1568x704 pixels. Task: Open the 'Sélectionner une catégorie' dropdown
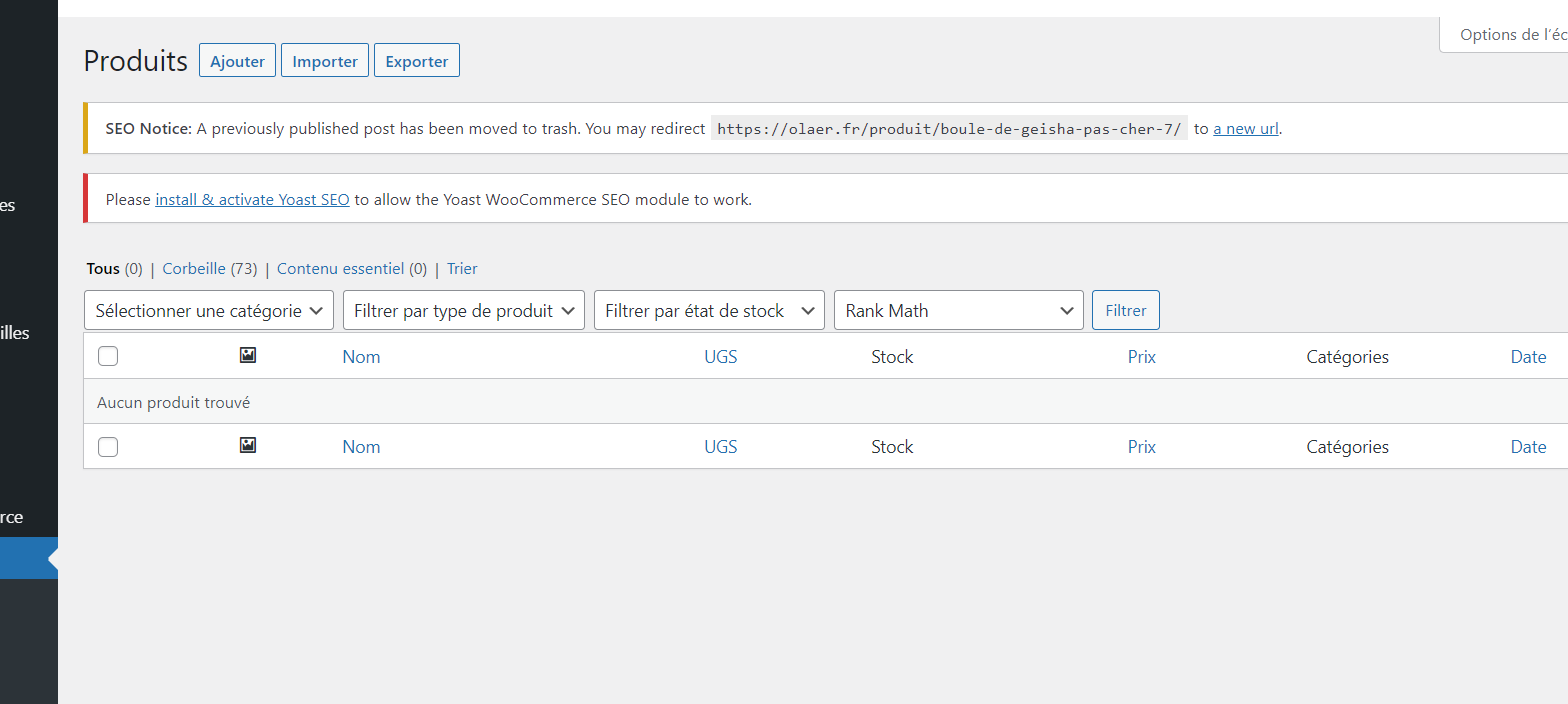(209, 310)
